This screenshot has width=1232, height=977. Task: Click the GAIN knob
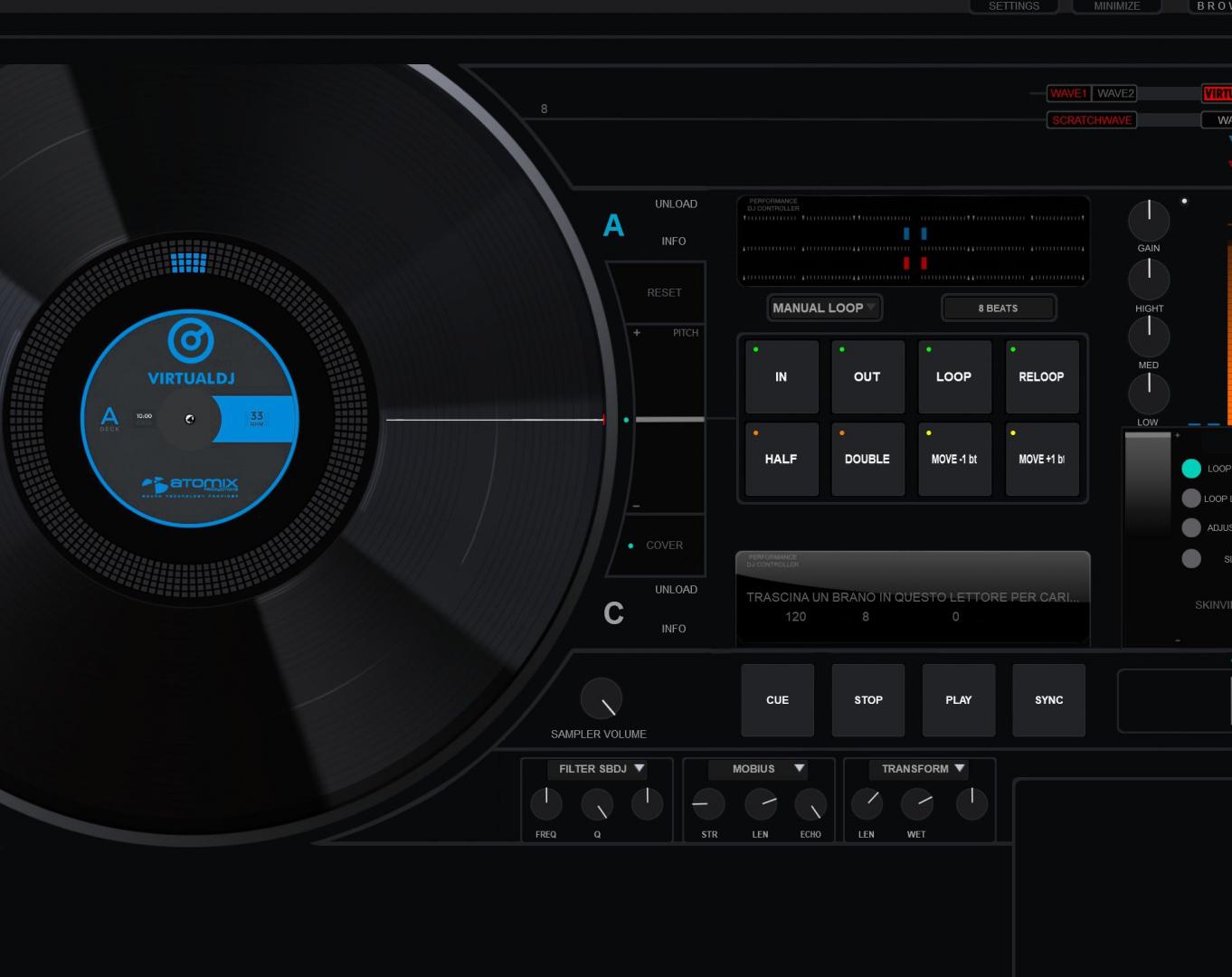pyautogui.click(x=1149, y=220)
